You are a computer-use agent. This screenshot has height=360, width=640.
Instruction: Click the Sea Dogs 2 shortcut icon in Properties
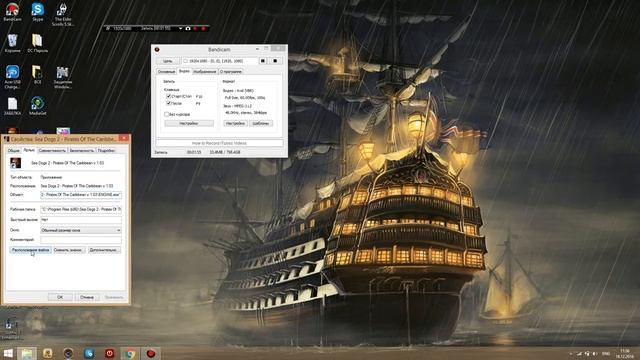coord(16,163)
